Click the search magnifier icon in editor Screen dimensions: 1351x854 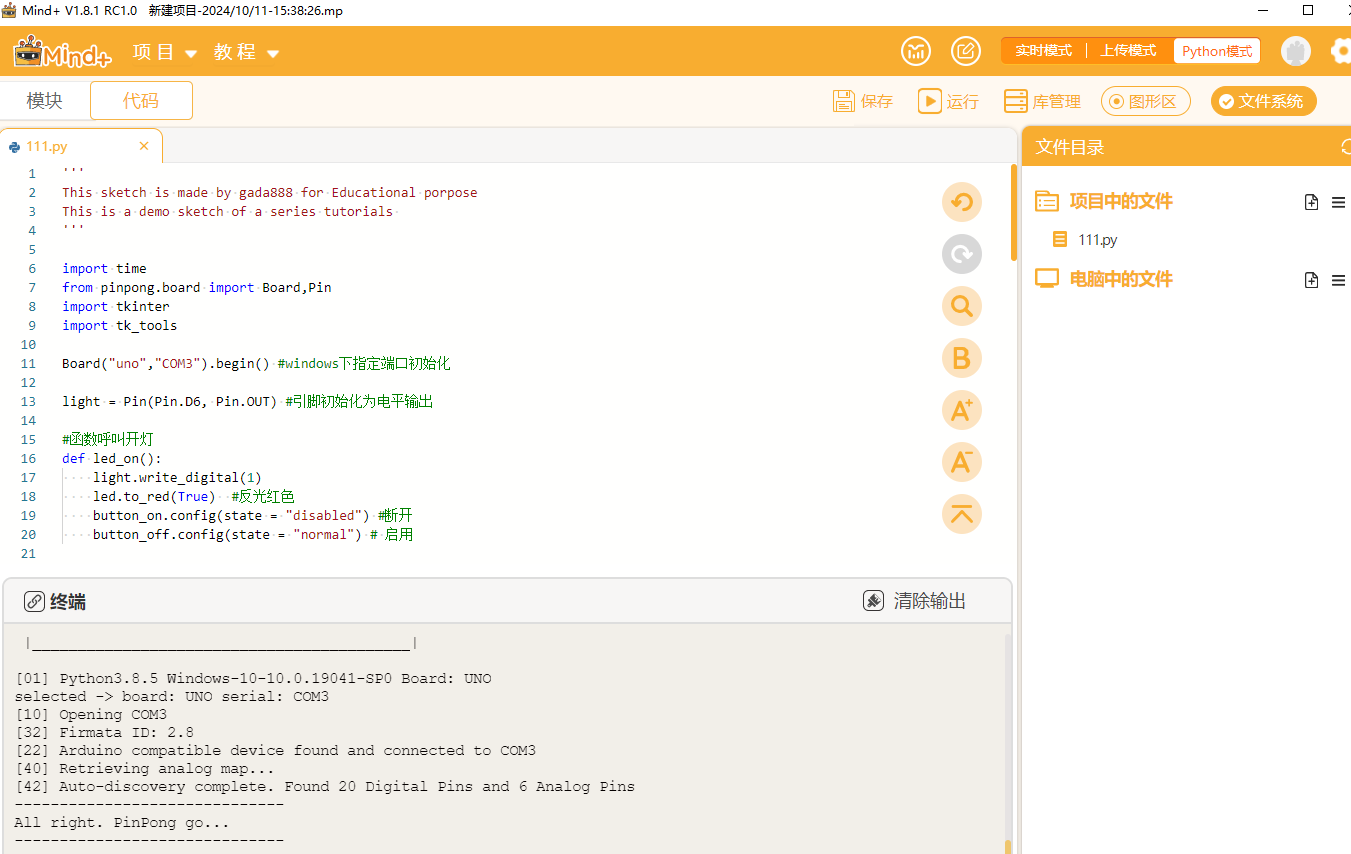tap(962, 306)
